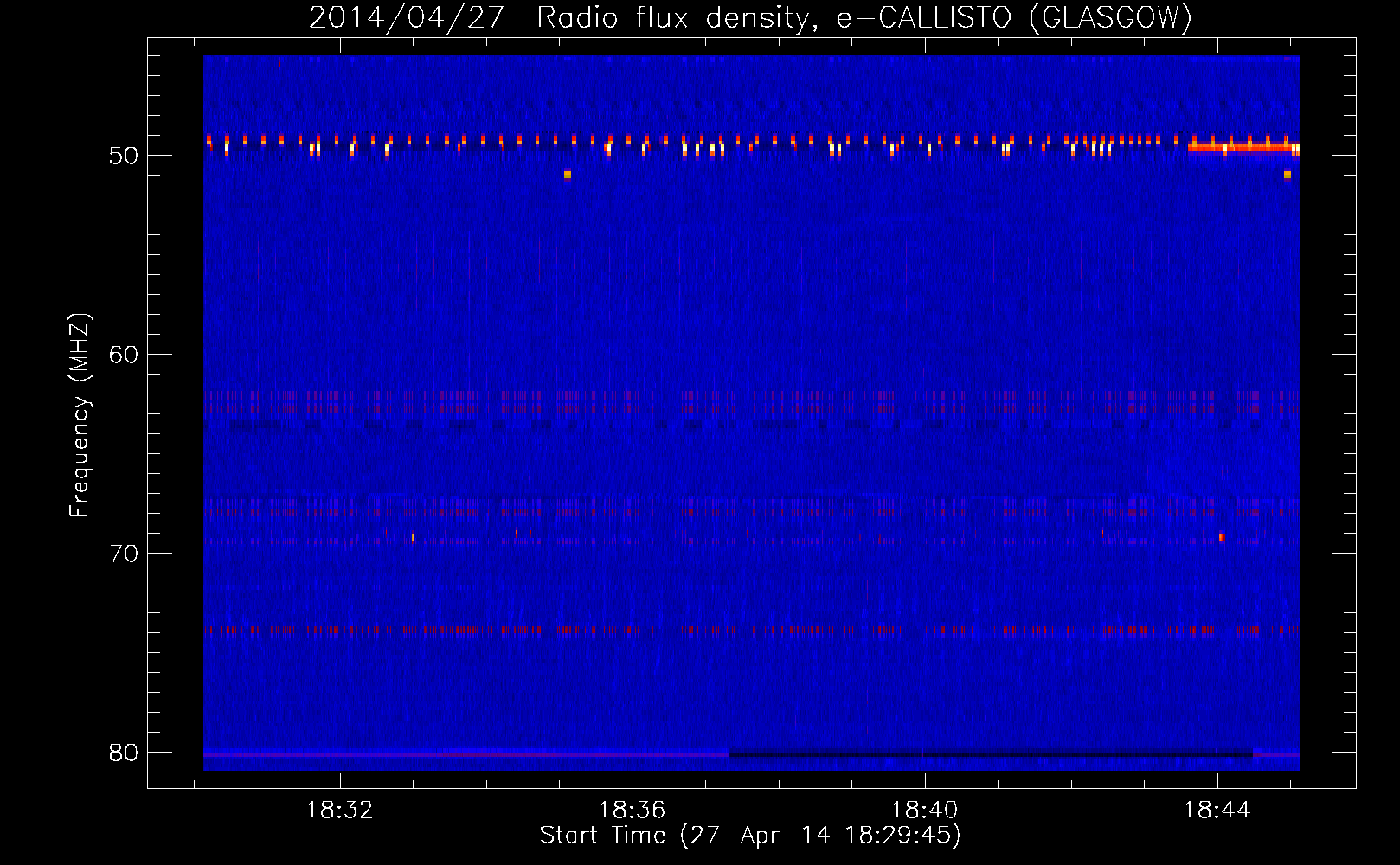Click the plot title '2014/04/27 Radio flux density, e-CALLISTO (GLASGOW)'
This screenshot has width=1400, height=865.
point(750,17)
